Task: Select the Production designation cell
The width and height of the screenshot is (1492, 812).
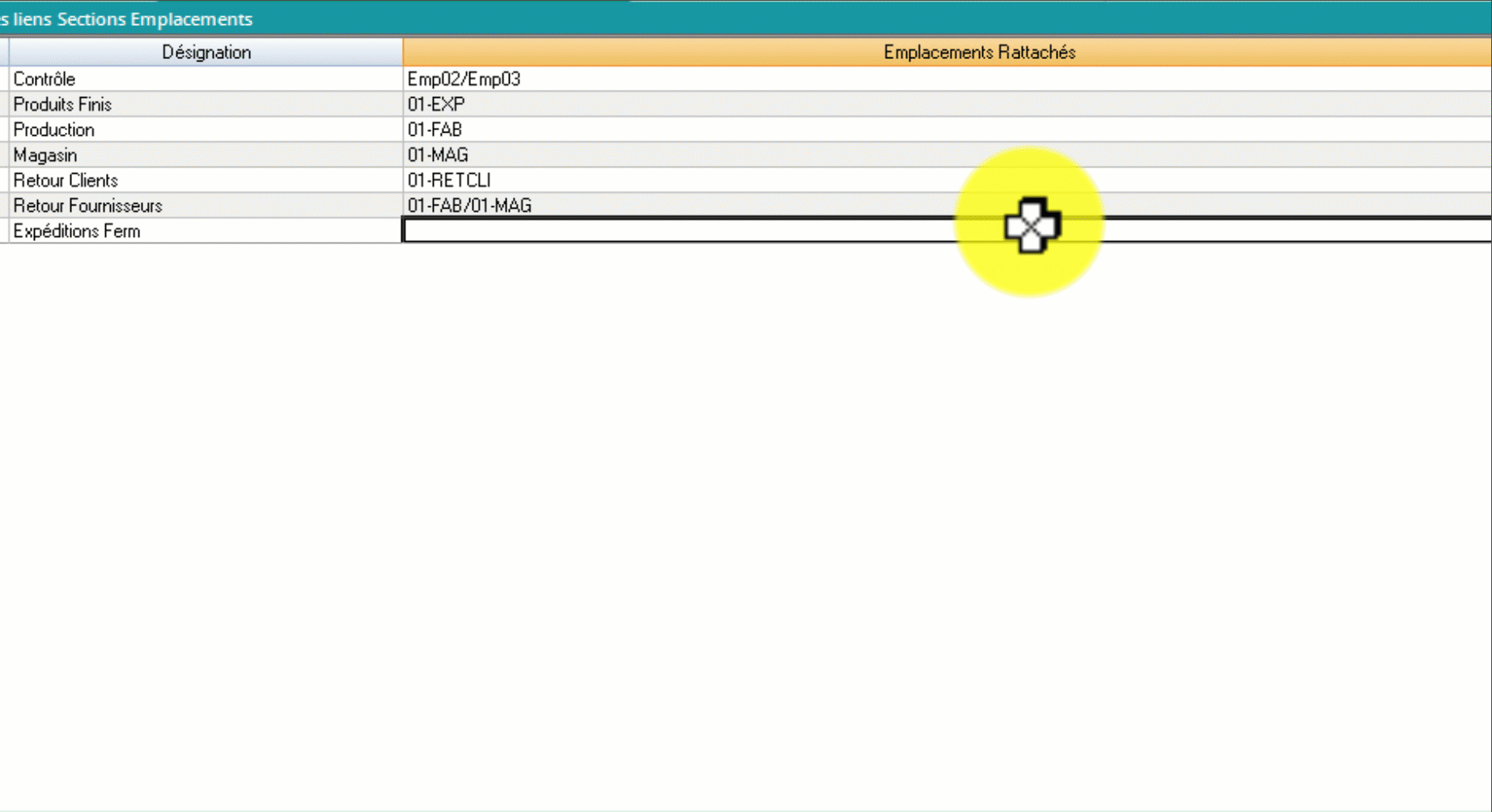Action: (206, 129)
